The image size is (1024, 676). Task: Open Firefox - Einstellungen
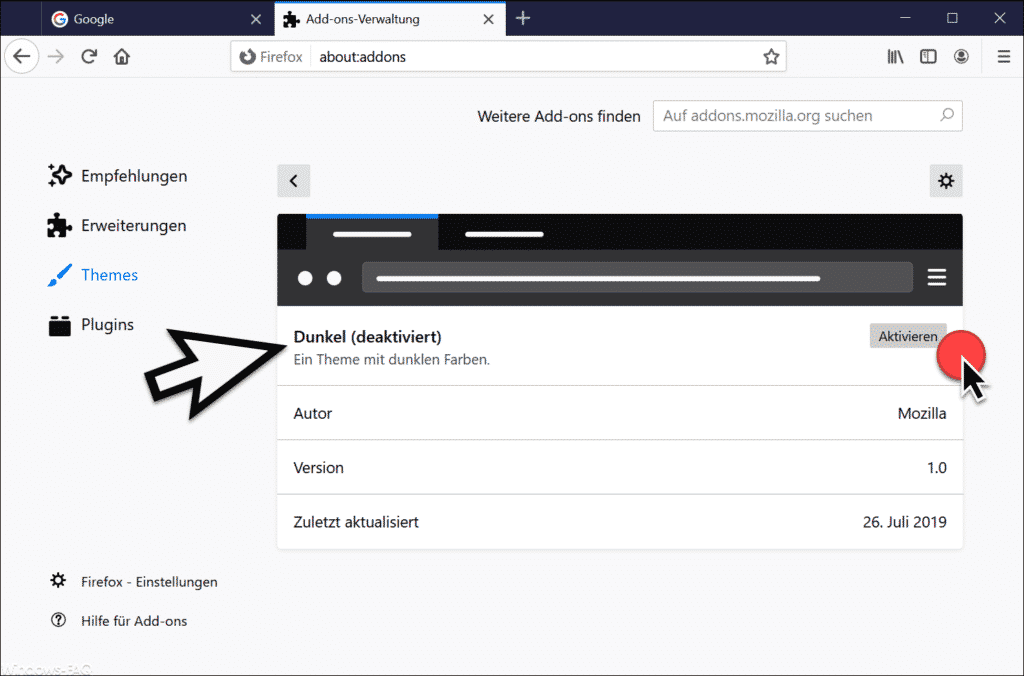coord(134,581)
